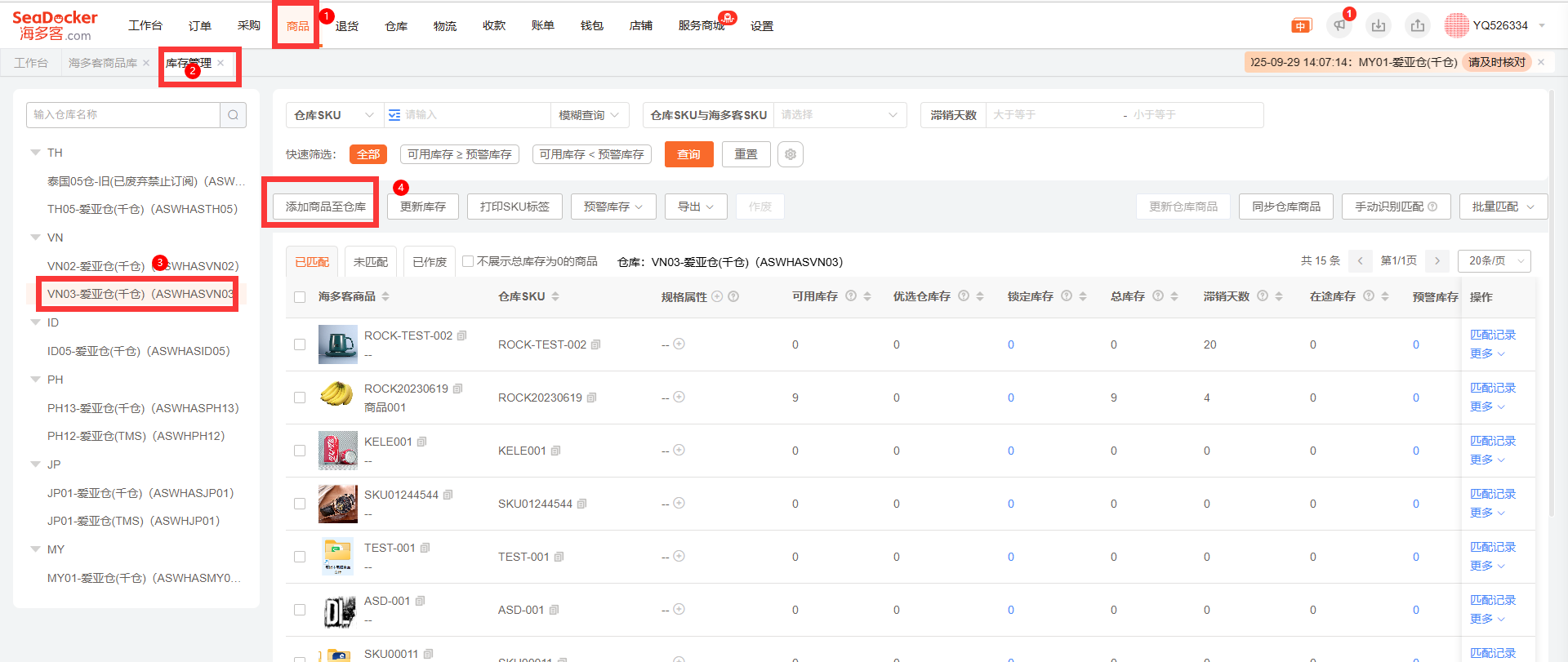Open filter settings gear icon

point(790,154)
